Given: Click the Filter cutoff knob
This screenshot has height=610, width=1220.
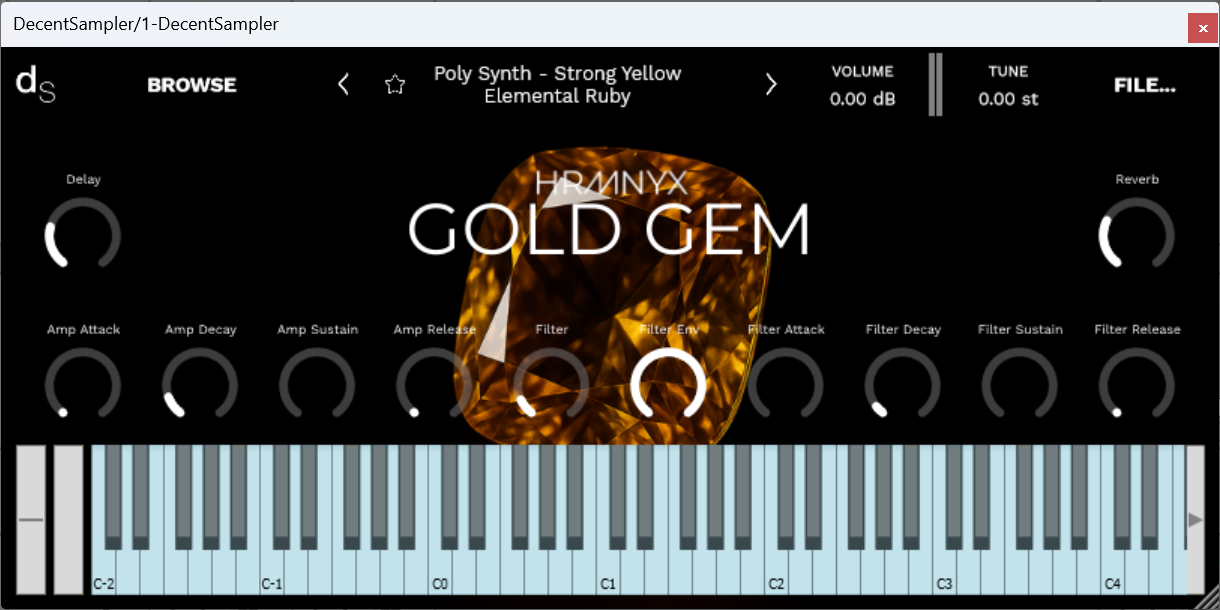Looking at the screenshot, I should coord(551,386).
